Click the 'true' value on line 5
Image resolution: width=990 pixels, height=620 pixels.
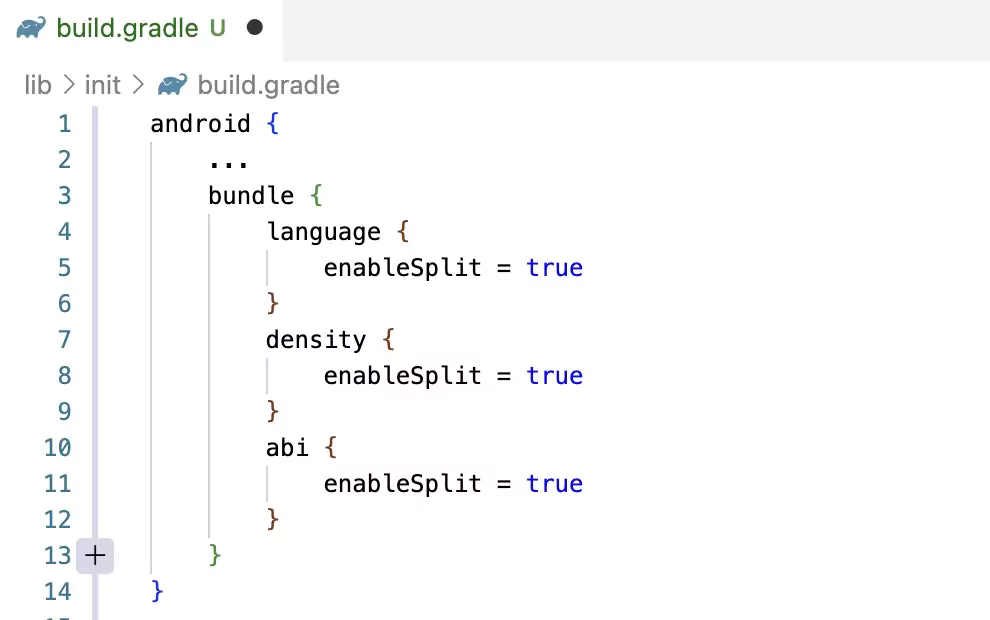pos(554,268)
